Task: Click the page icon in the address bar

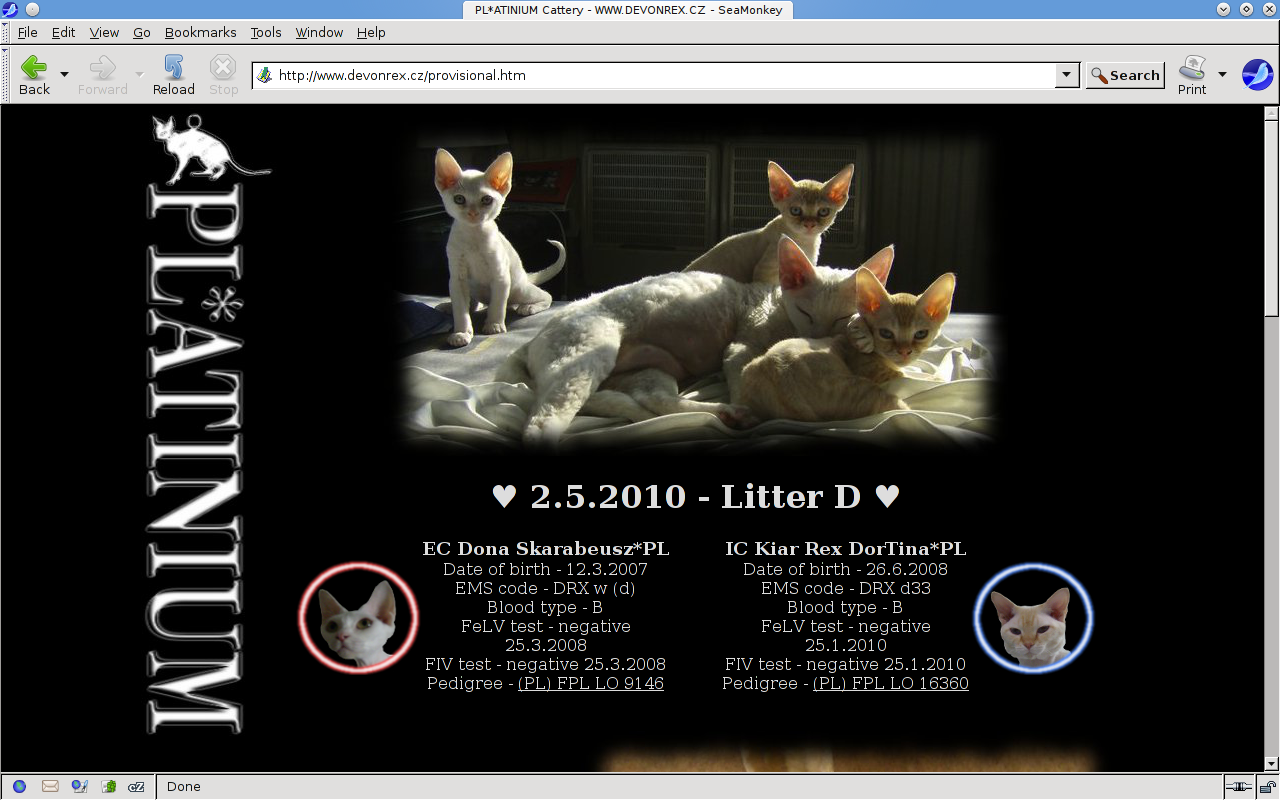Action: pyautogui.click(x=264, y=75)
